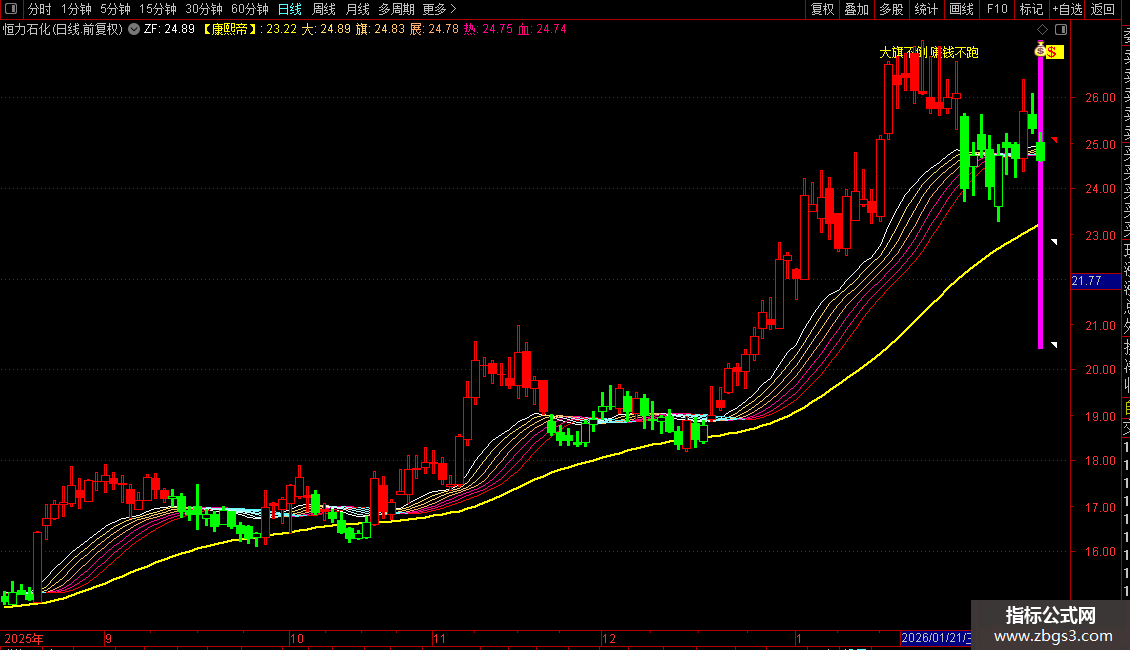The image size is (1130, 650).
Task: Open the 多股 multi-stock view
Action: pyautogui.click(x=891, y=9)
